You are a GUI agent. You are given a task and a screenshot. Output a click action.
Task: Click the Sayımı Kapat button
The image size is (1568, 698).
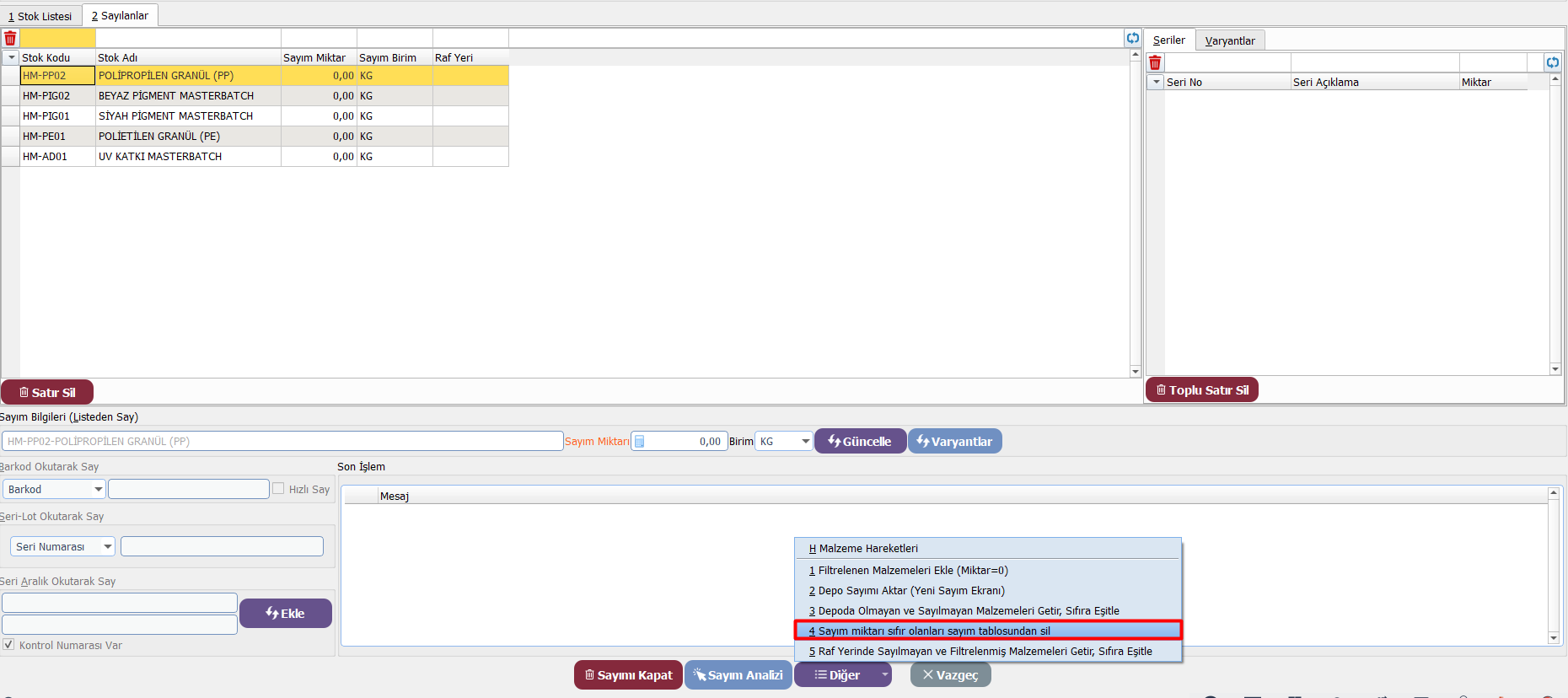[x=628, y=675]
